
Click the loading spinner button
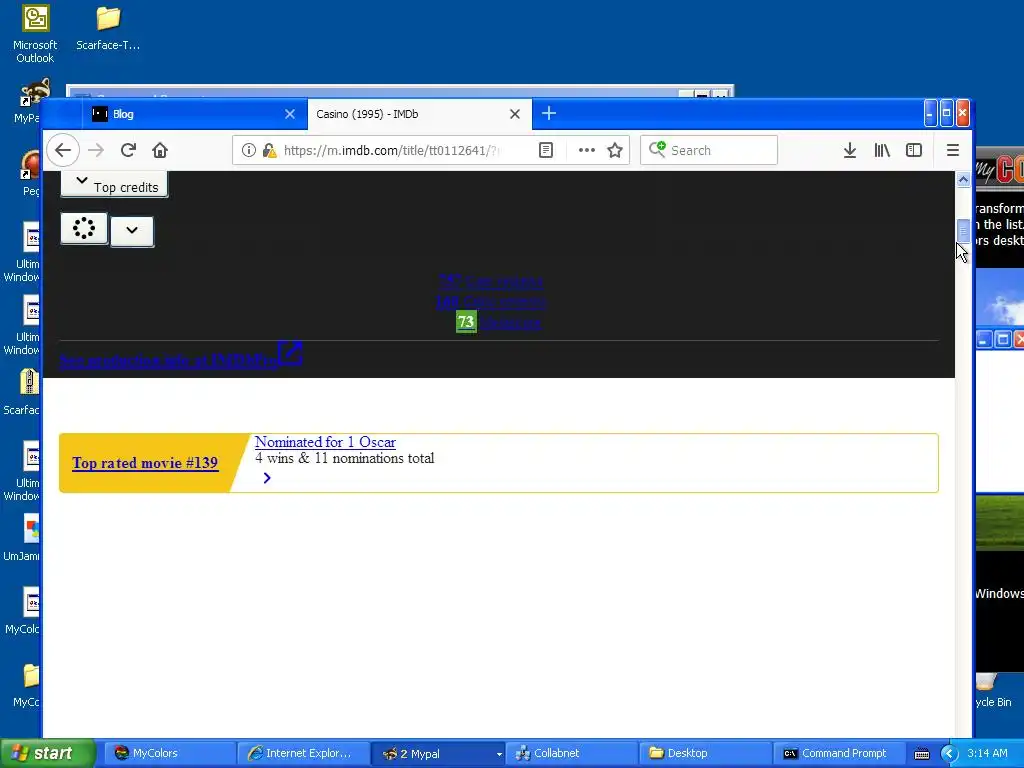pos(84,229)
